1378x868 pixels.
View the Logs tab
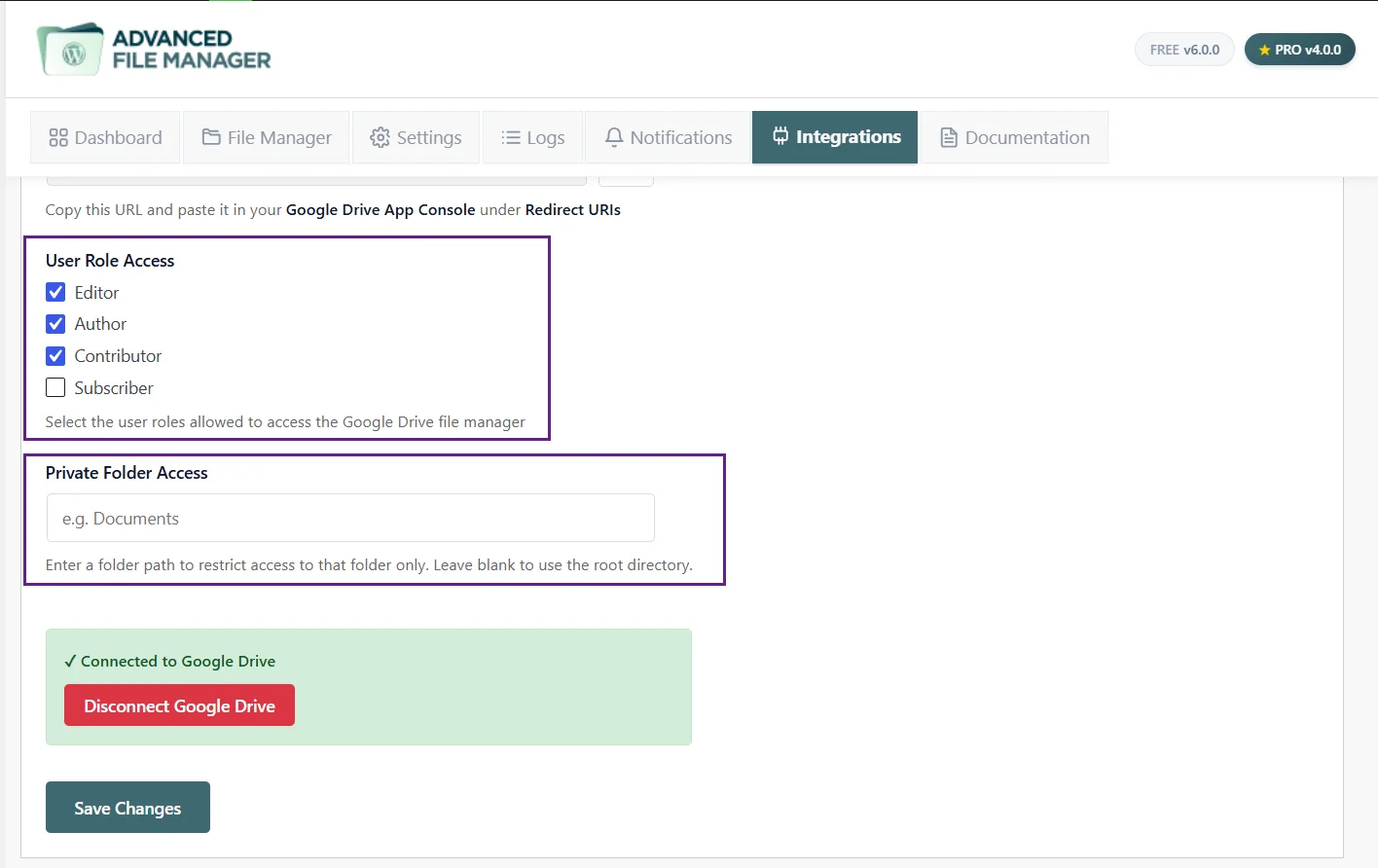pos(532,137)
